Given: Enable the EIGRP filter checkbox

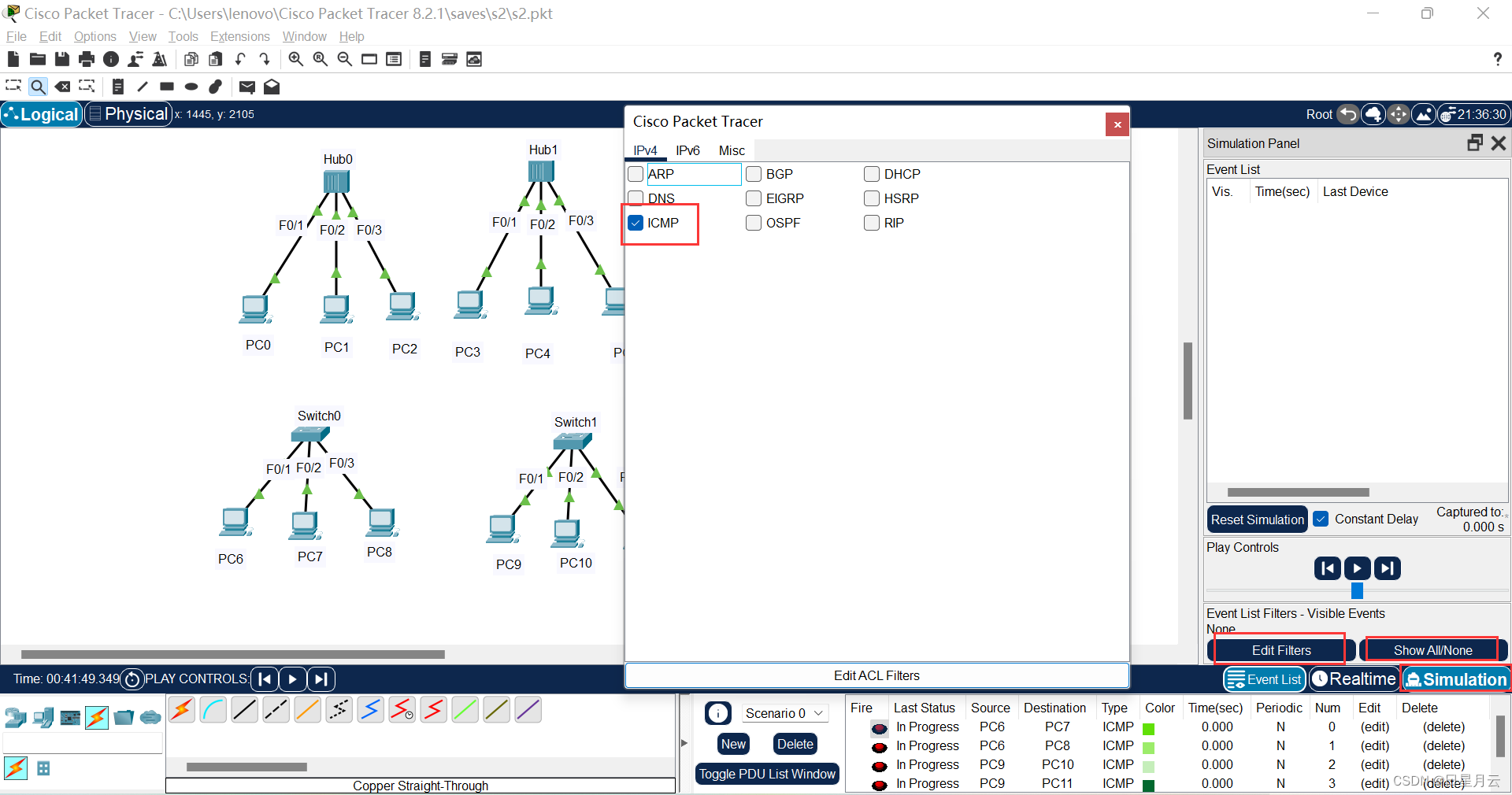Looking at the screenshot, I should click(x=754, y=198).
